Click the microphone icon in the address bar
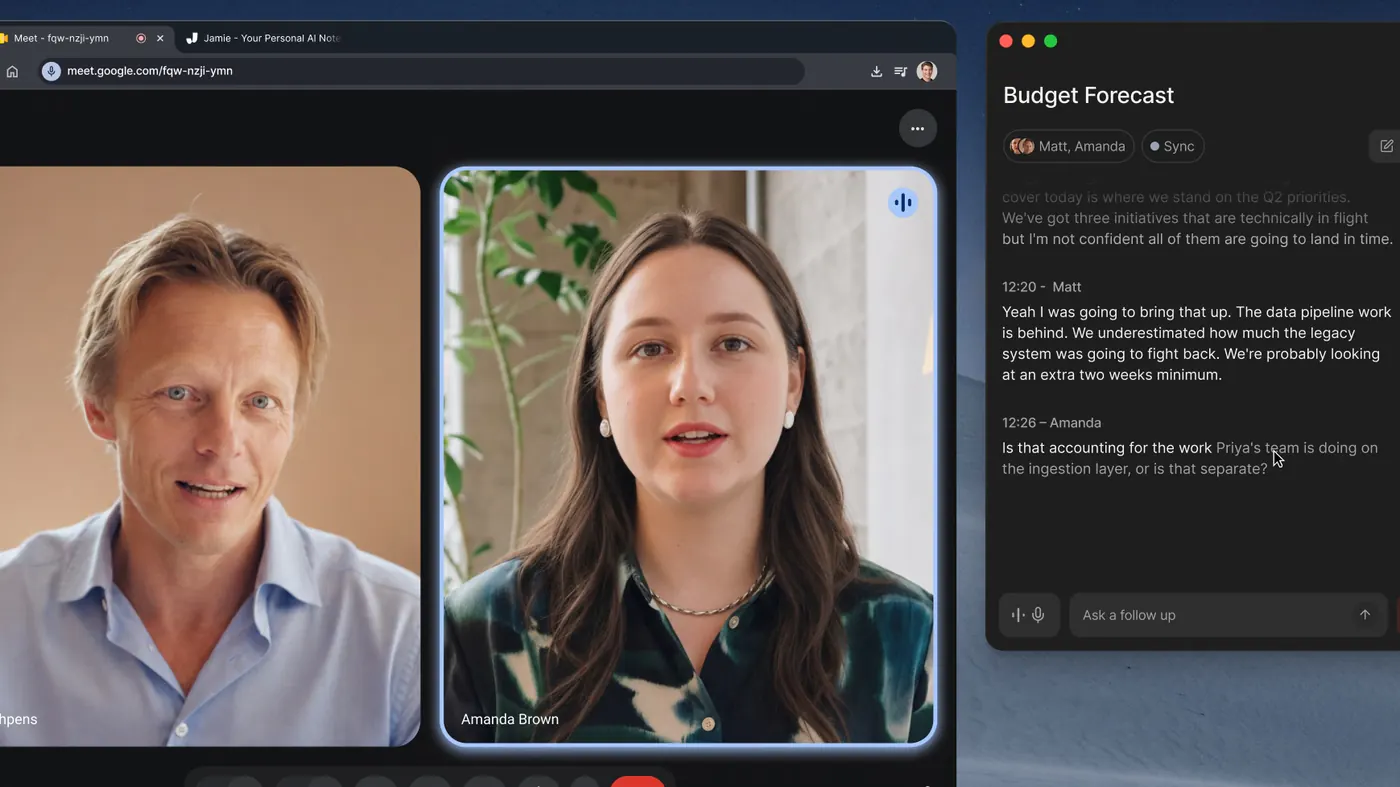The width and height of the screenshot is (1400, 787). coord(51,71)
